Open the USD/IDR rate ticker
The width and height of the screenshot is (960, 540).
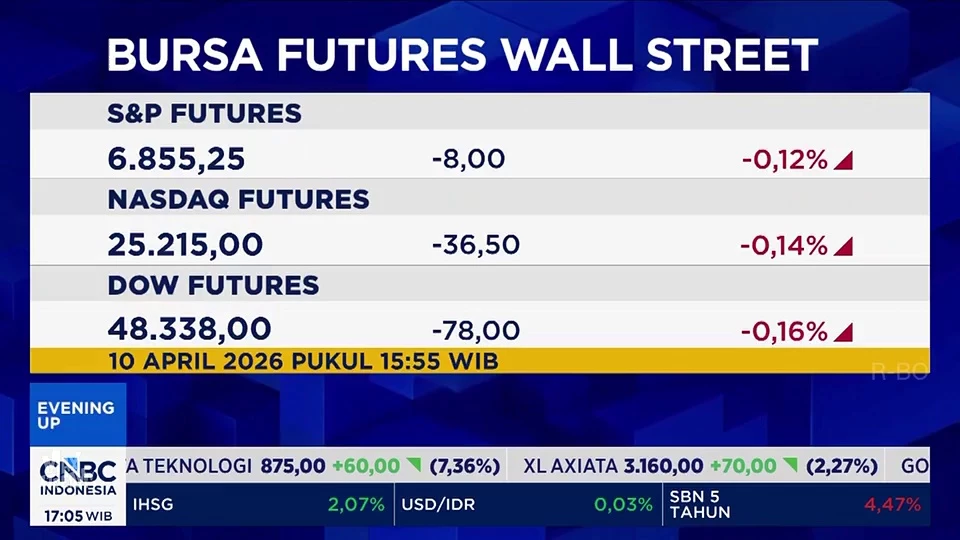(527, 505)
